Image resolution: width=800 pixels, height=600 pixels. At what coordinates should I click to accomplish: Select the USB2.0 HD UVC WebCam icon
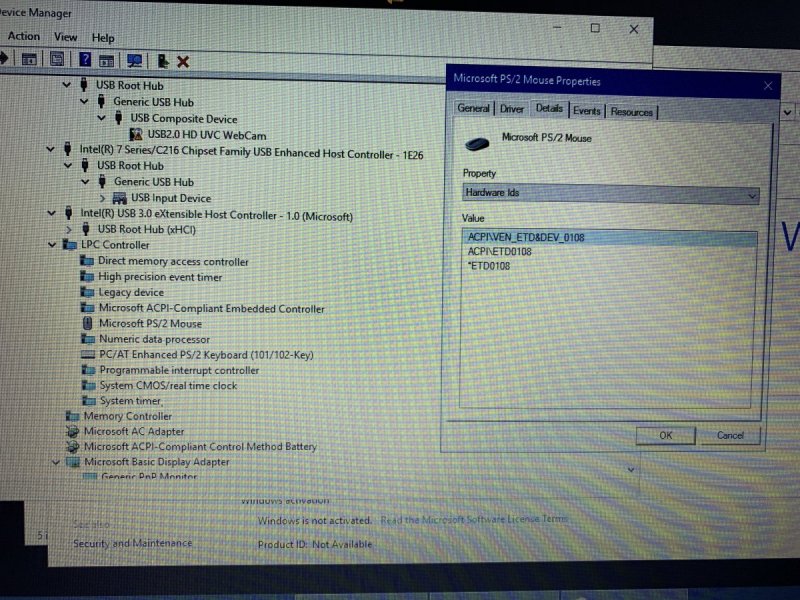coord(136,135)
